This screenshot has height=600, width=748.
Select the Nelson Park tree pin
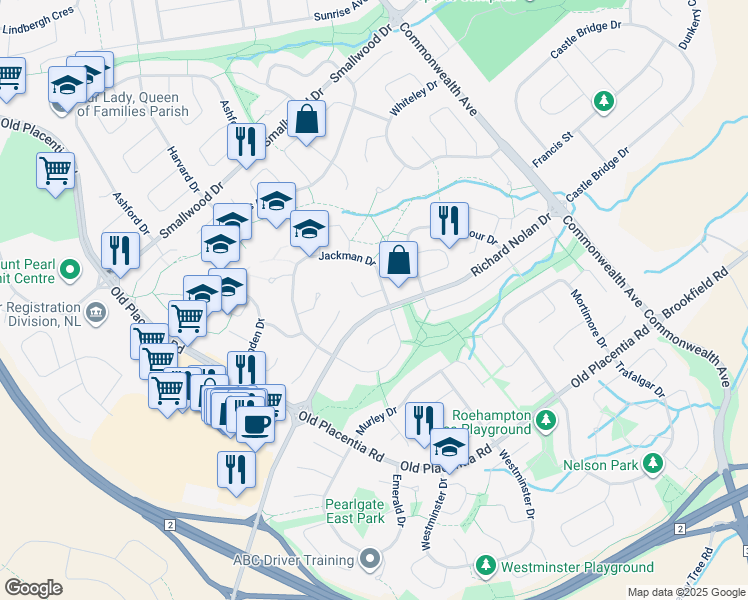(x=653, y=464)
